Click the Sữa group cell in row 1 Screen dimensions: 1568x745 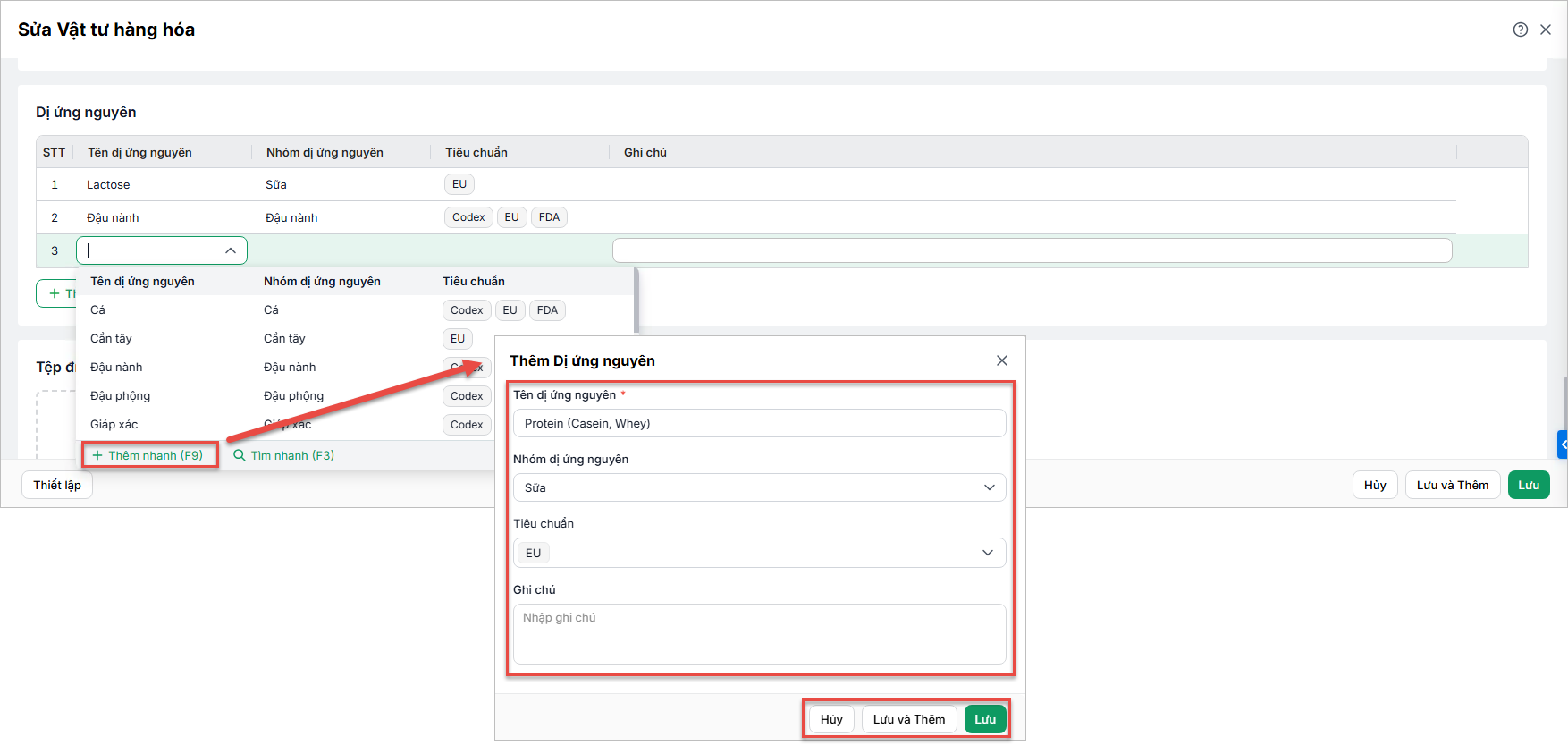(x=276, y=184)
